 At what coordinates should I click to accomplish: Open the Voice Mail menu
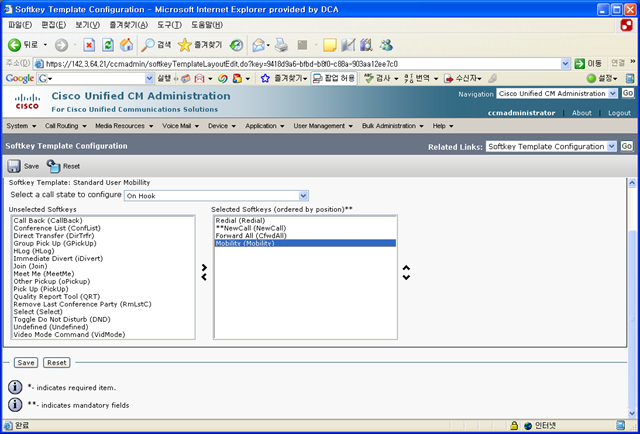pos(180,126)
